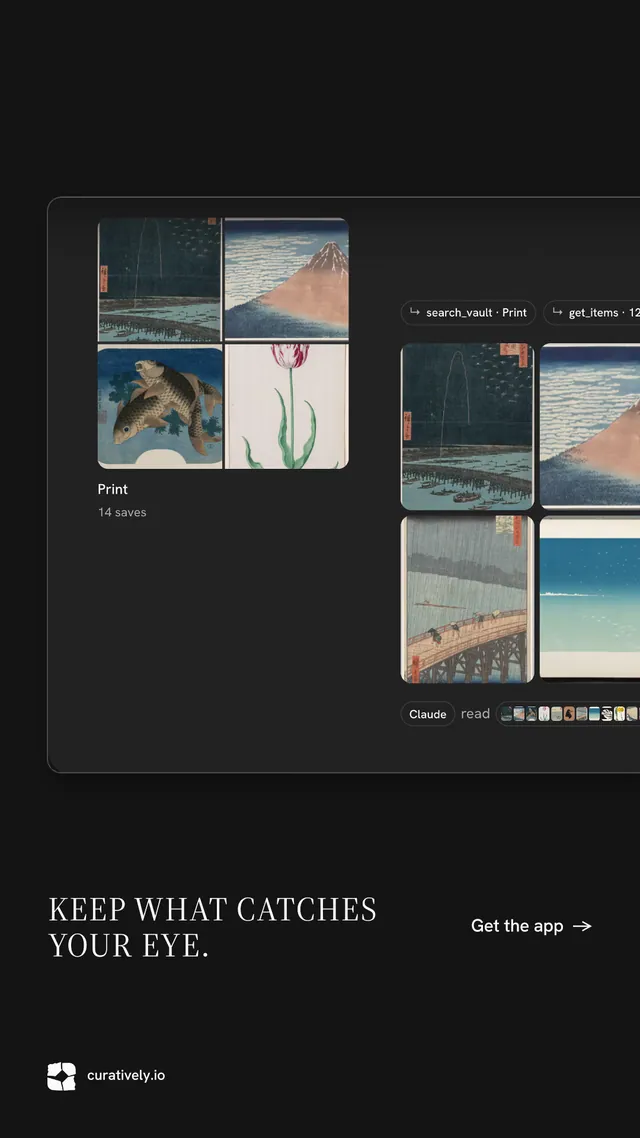Click the 'read' label next to Claude
640x1138 pixels.
pyautogui.click(x=475, y=714)
